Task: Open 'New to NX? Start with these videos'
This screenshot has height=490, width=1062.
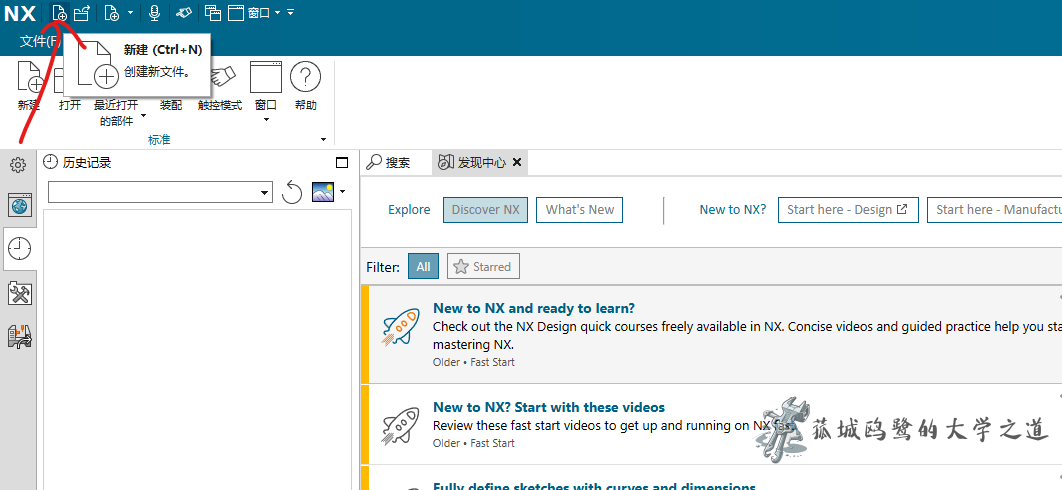Action: 549,407
